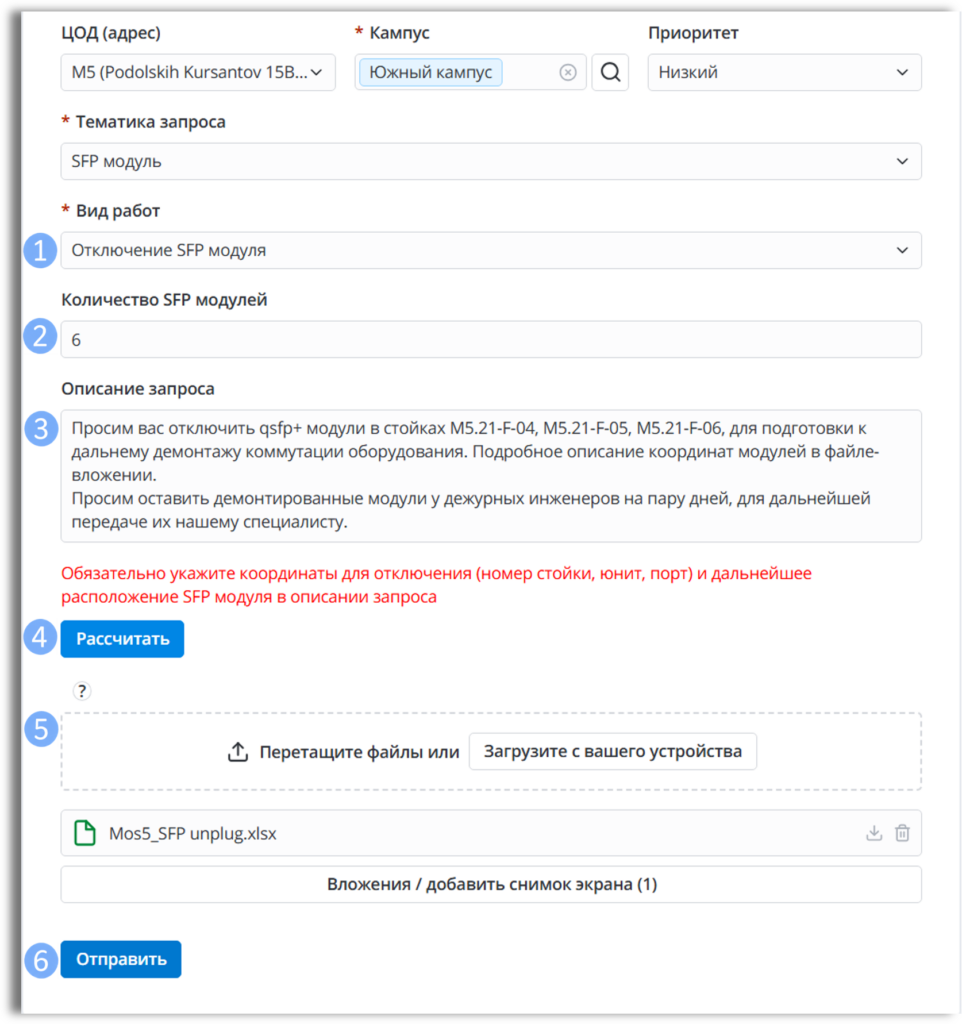This screenshot has width=962, height=1024.
Task: Click the green file icon for the xlsx attachment
Action: [85, 833]
